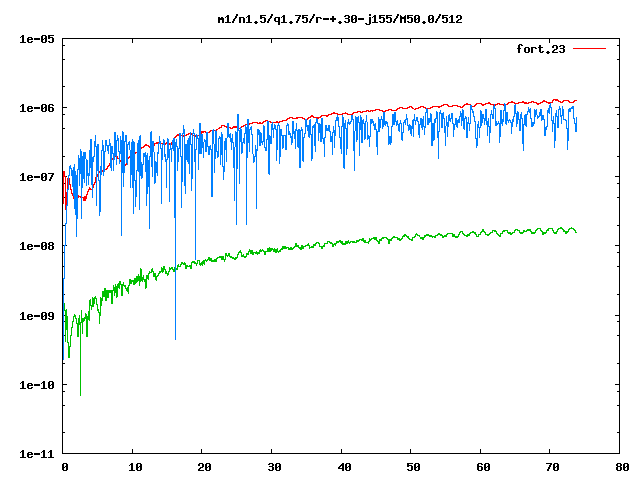The image size is (640, 480).
Task: Click the y-axis label 1e-07
Action: [37, 177]
